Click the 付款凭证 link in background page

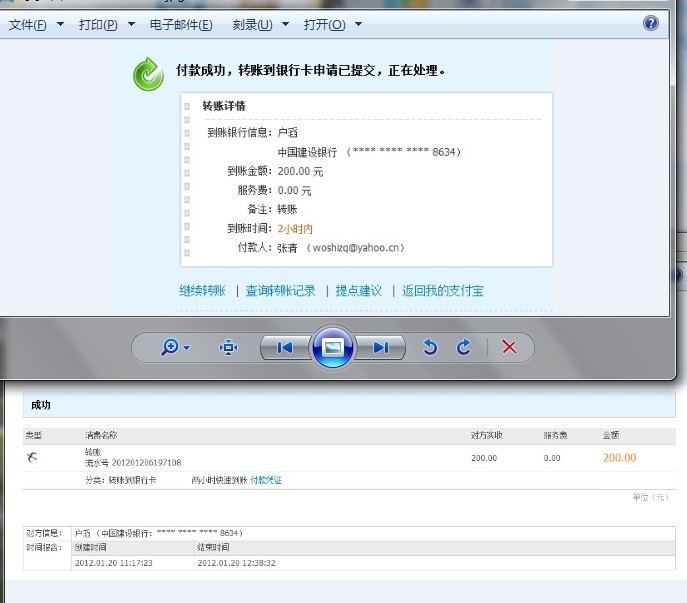[x=266, y=480]
